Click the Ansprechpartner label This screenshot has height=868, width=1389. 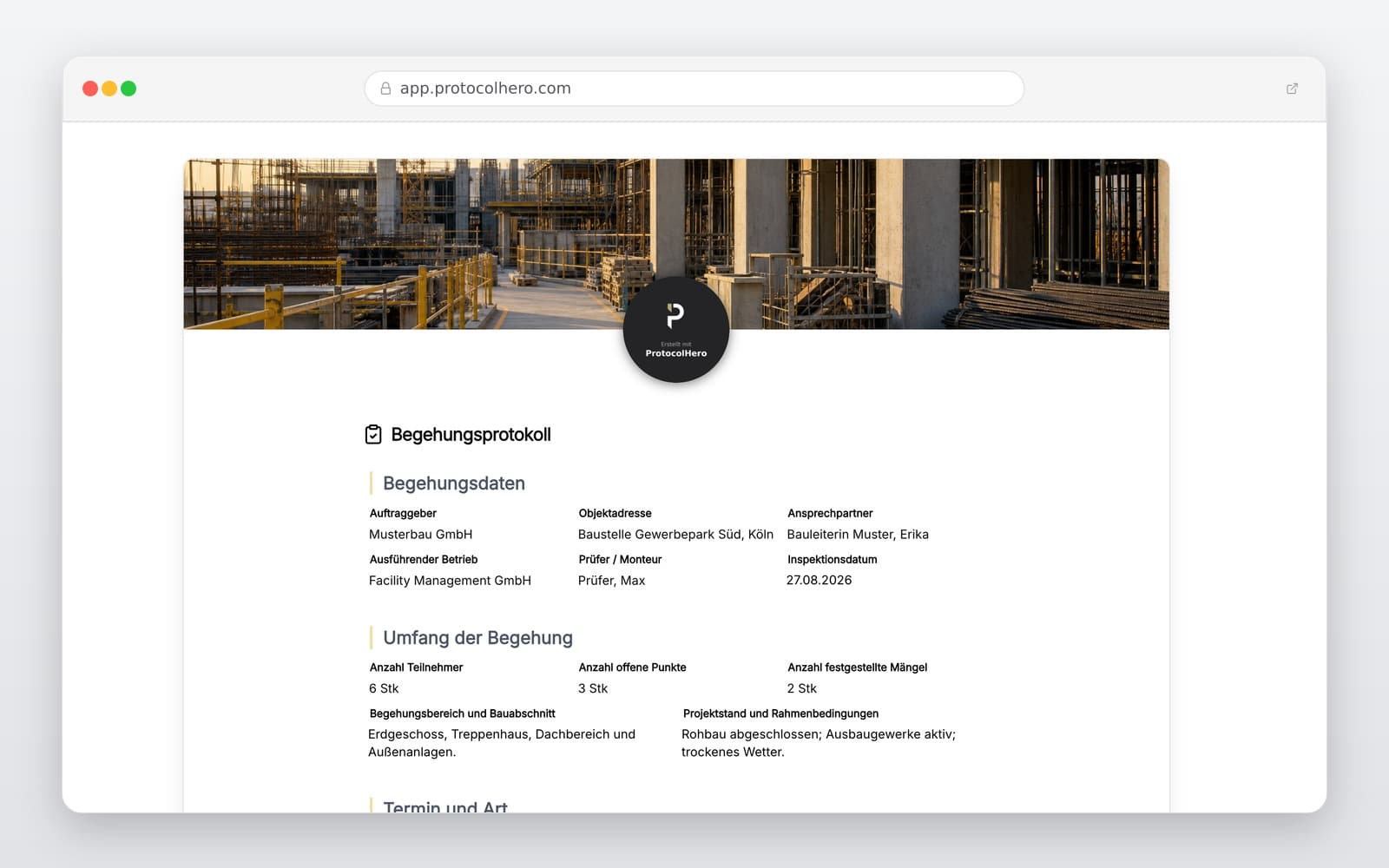point(830,513)
